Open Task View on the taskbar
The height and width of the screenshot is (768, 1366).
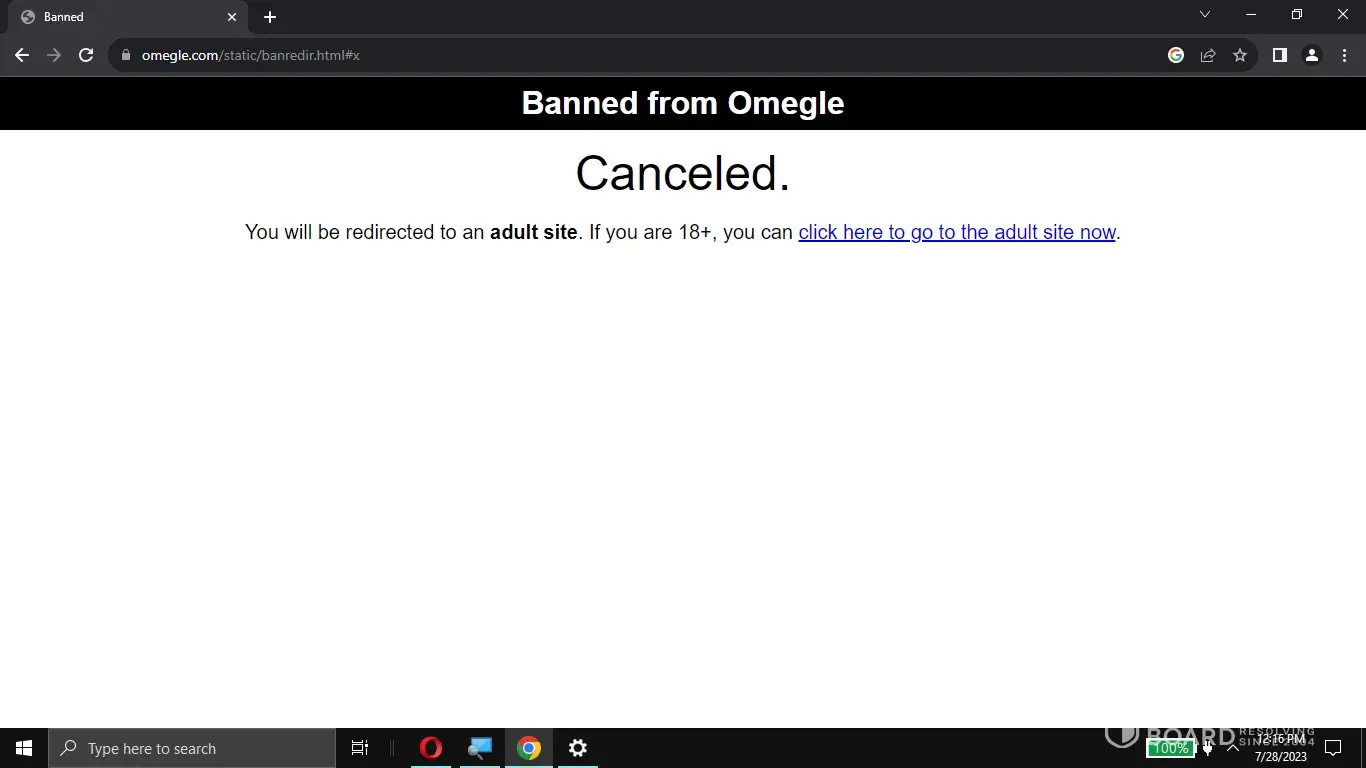(x=360, y=748)
